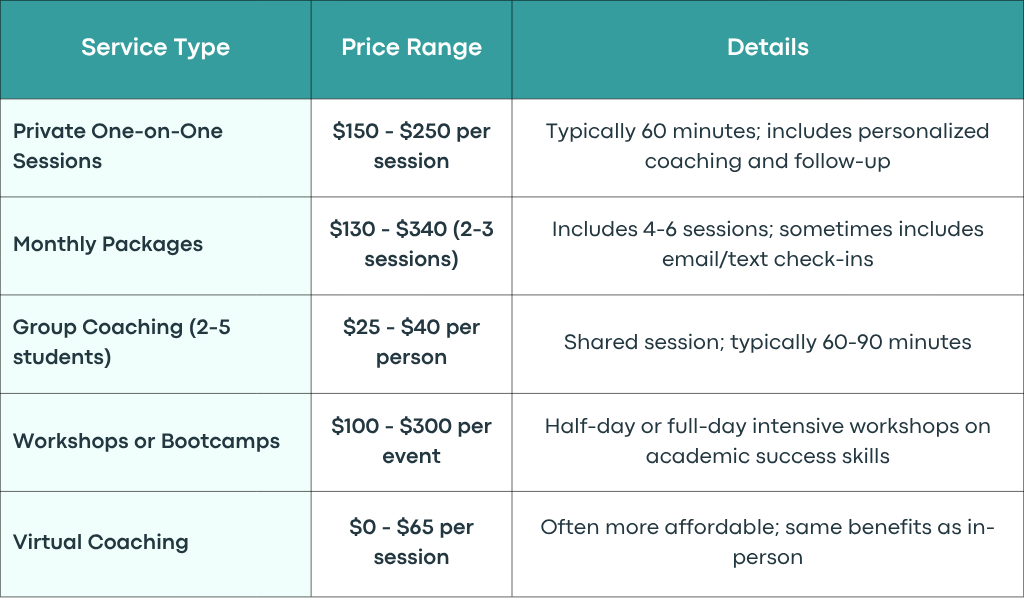Click the 'Often more affordable' details cell

[767, 542]
